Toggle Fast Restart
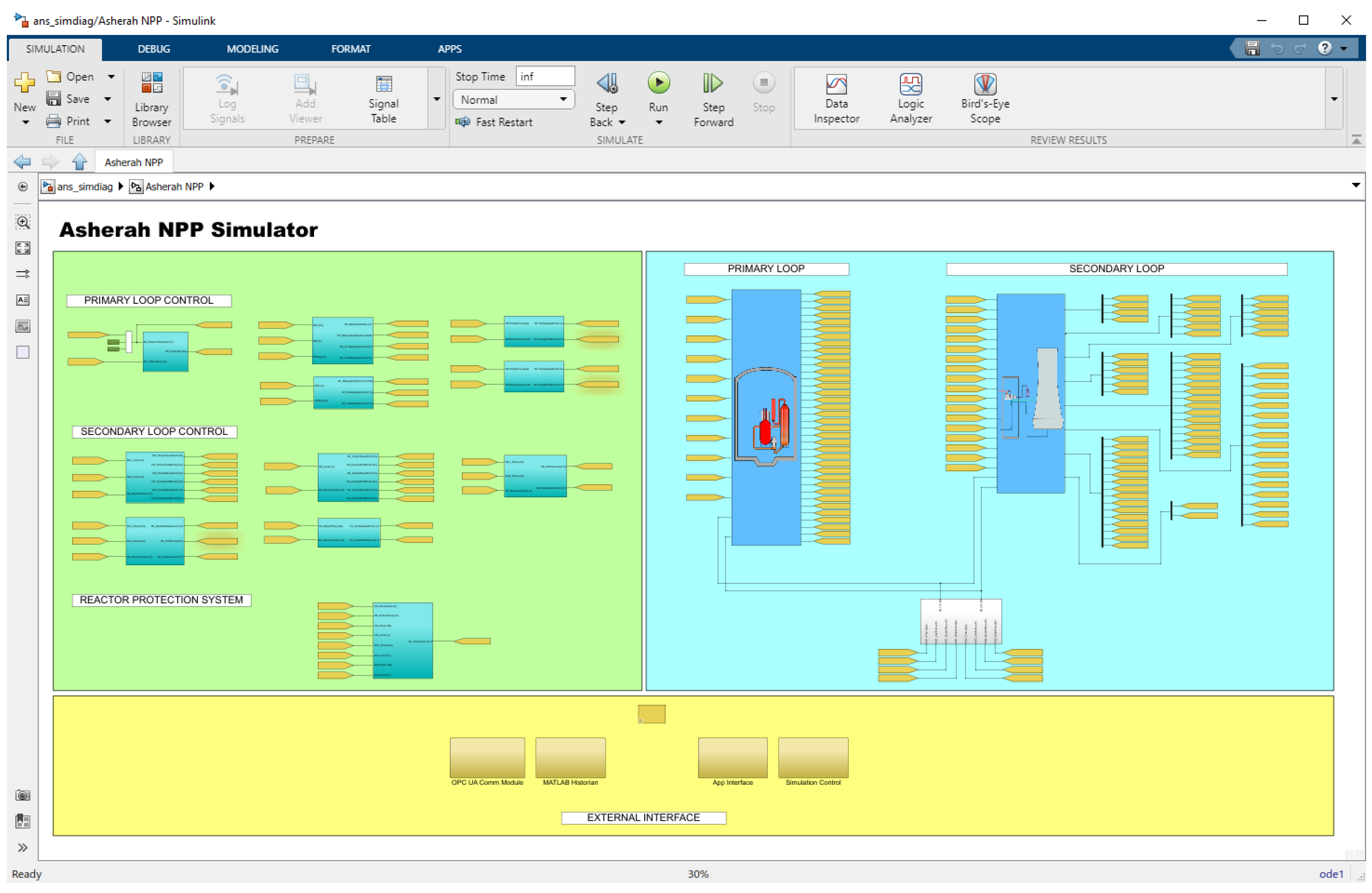 [x=495, y=122]
